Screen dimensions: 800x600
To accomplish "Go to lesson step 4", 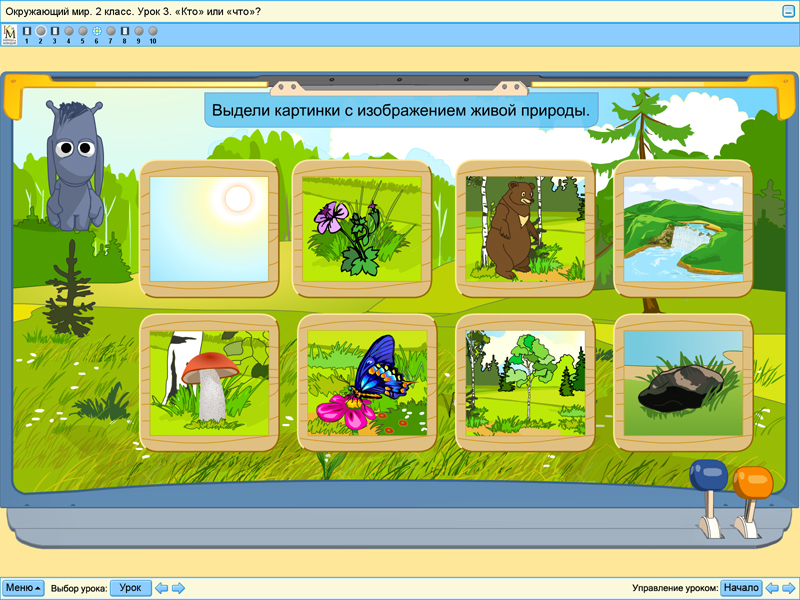I will [x=69, y=31].
